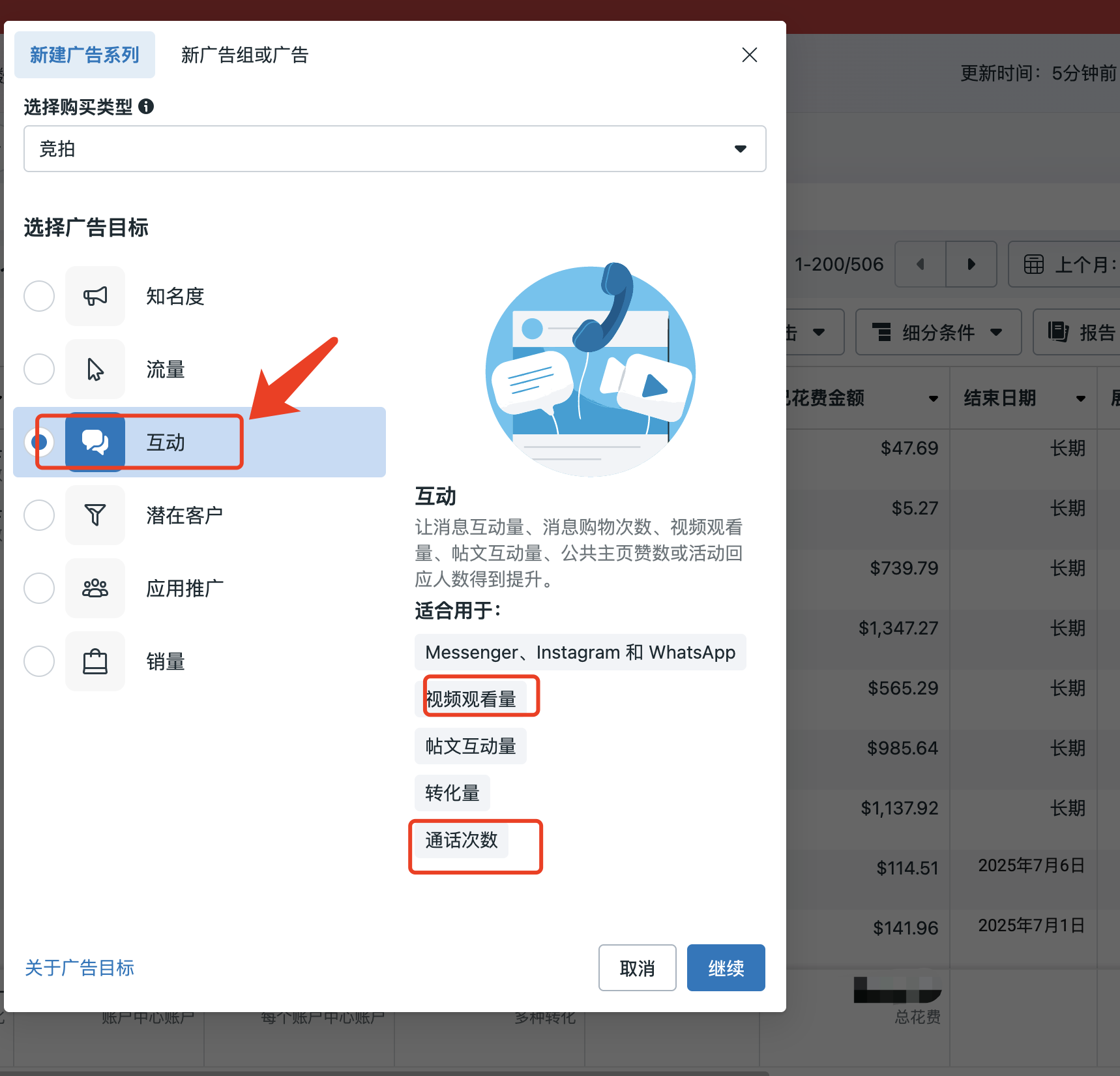The height and width of the screenshot is (1076, 1120).
Task: Click the funnel icon for 潜在客户
Action: (x=95, y=515)
